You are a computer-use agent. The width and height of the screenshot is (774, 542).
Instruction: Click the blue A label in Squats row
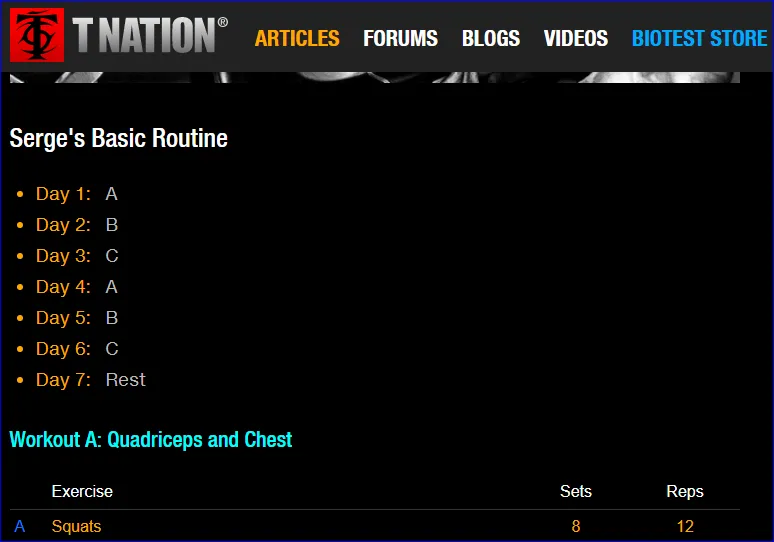point(19,527)
